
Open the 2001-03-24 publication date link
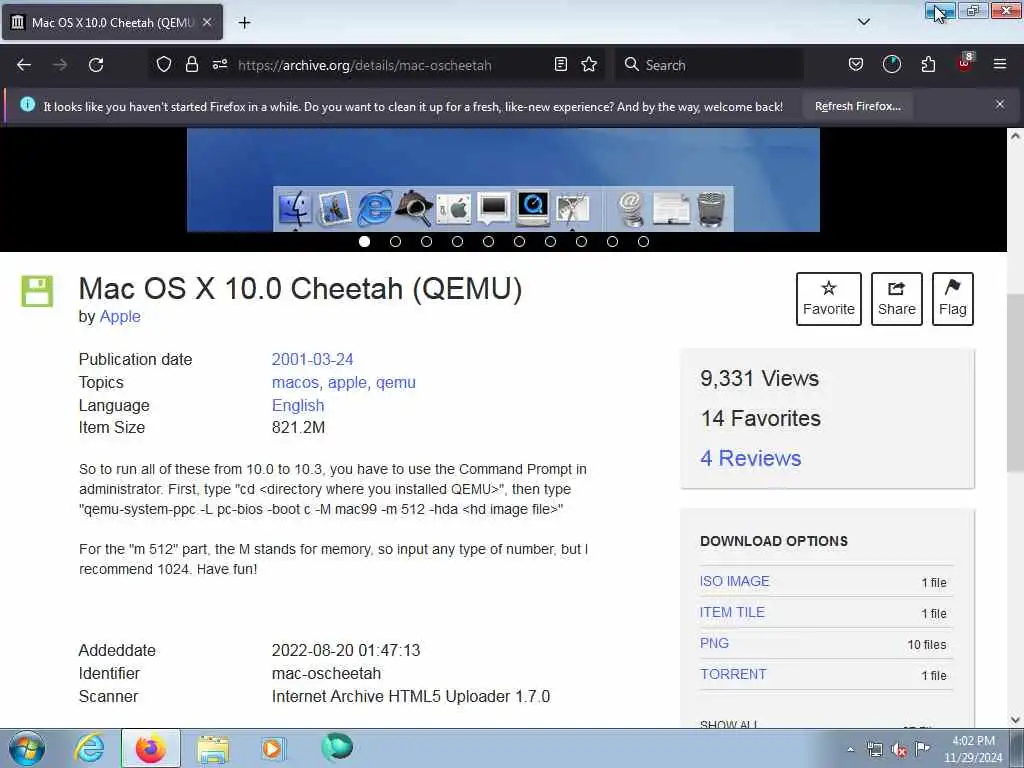click(x=312, y=359)
